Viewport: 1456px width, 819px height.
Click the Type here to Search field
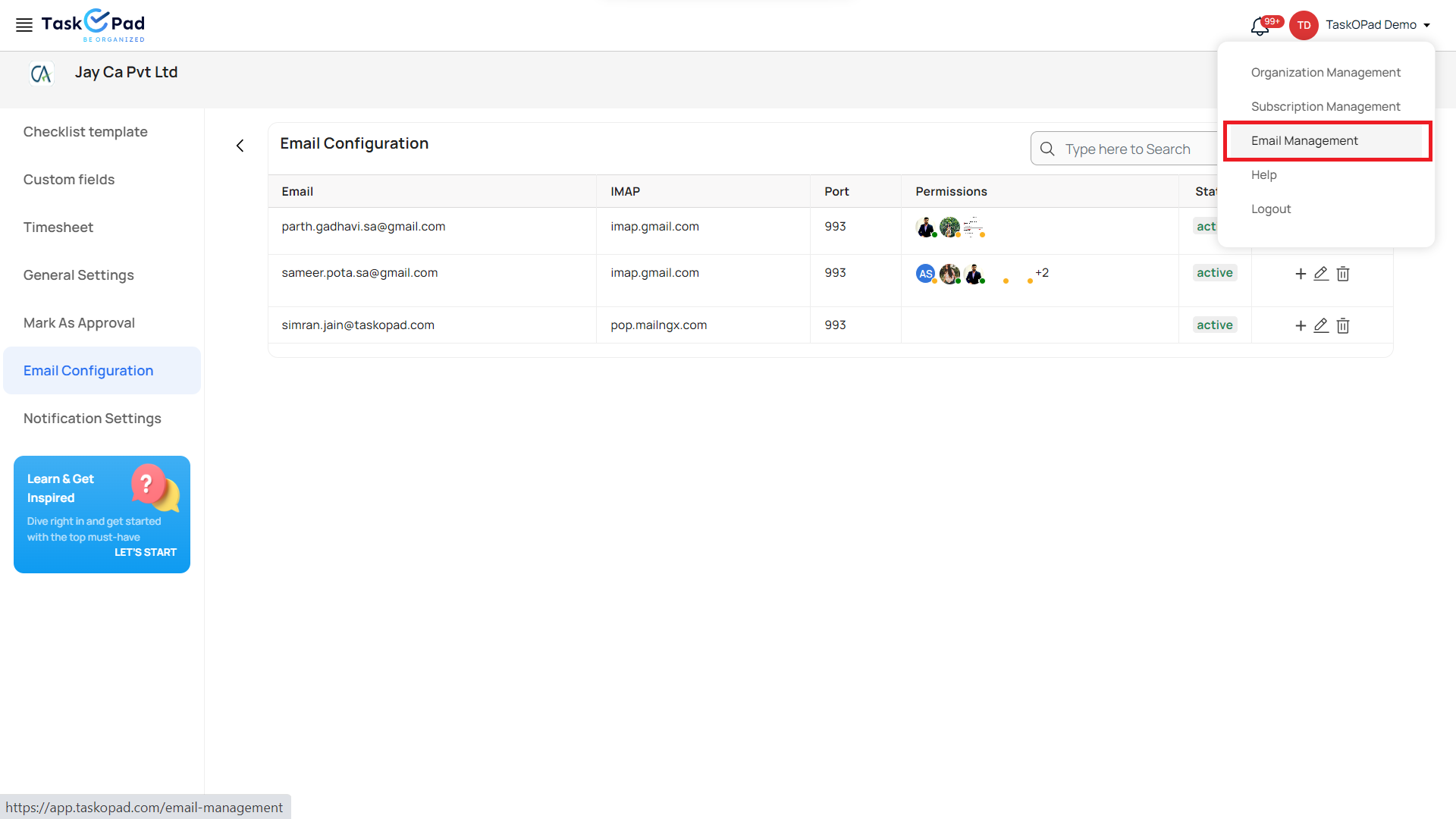pos(1128,149)
